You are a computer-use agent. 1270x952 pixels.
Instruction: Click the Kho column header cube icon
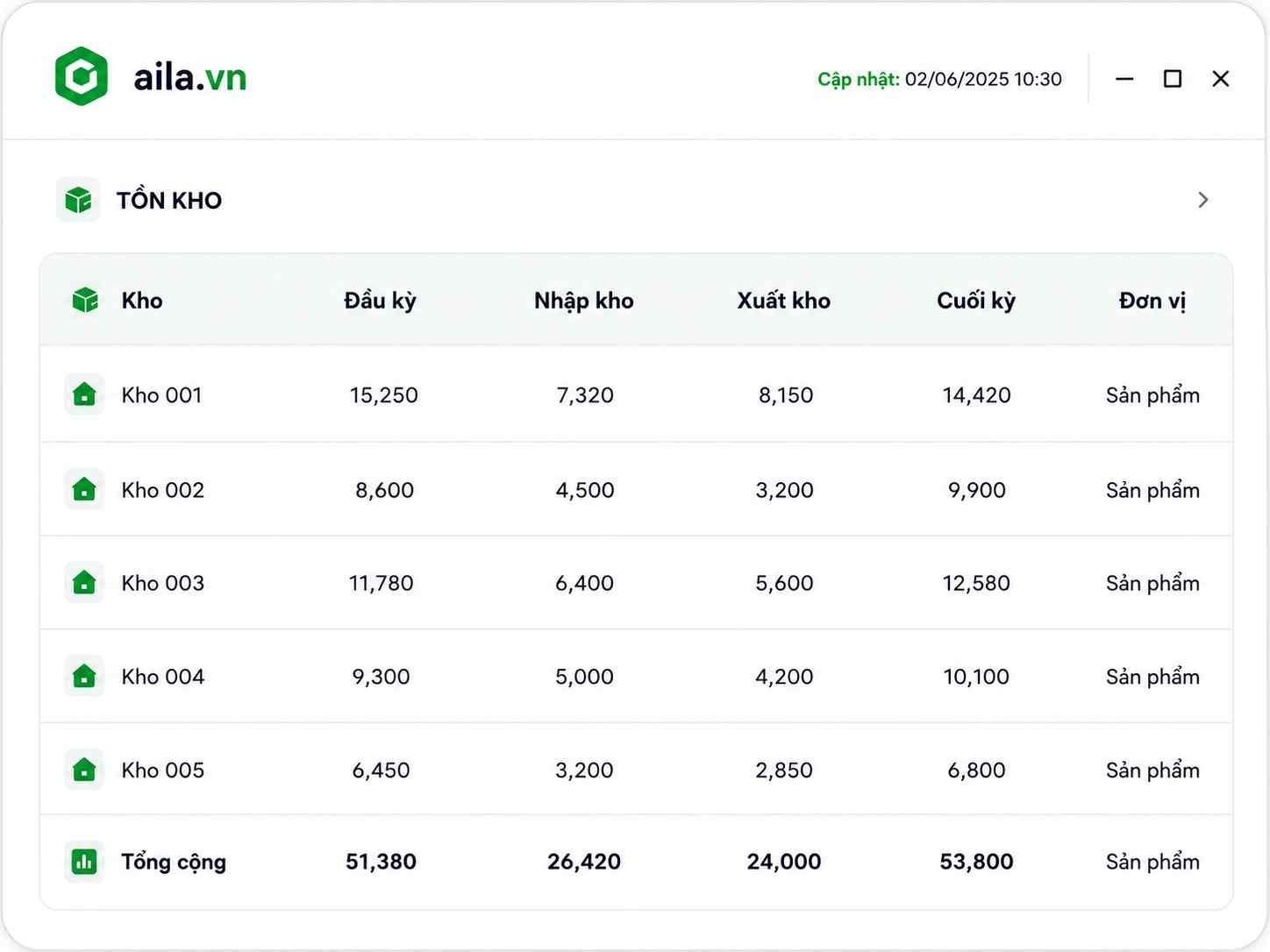pos(85,300)
